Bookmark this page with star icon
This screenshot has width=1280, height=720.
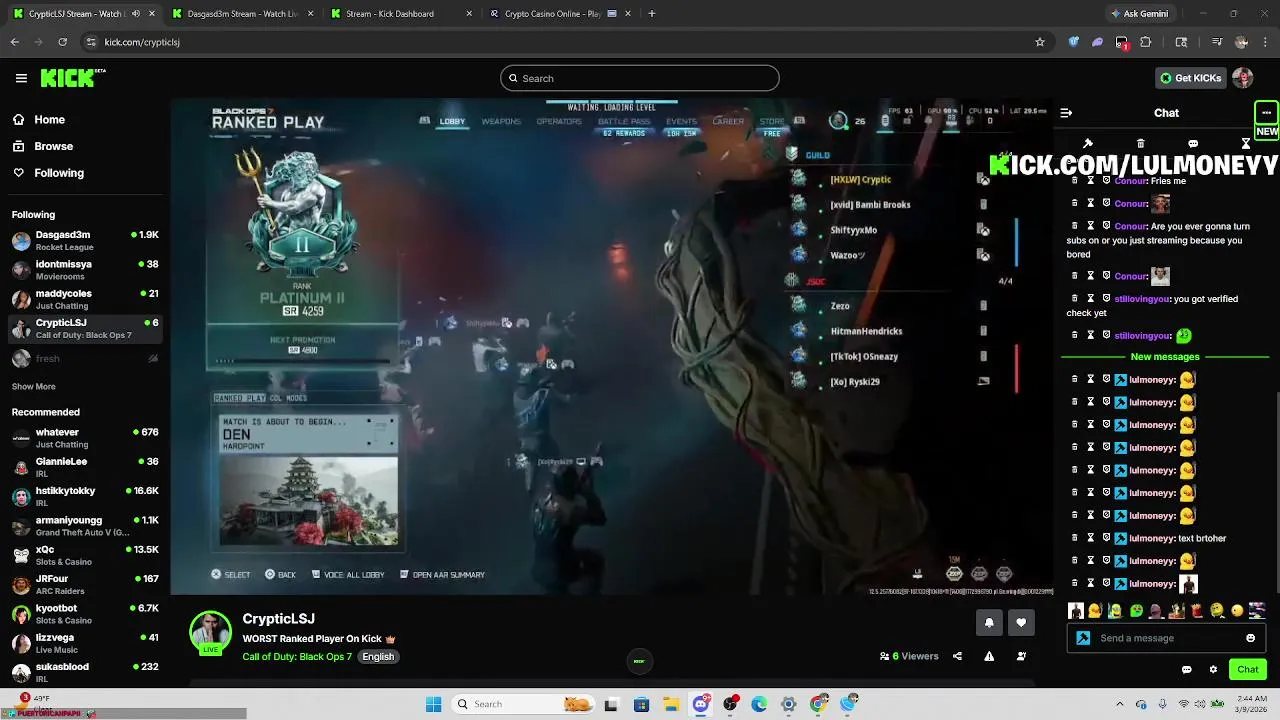(x=1040, y=42)
